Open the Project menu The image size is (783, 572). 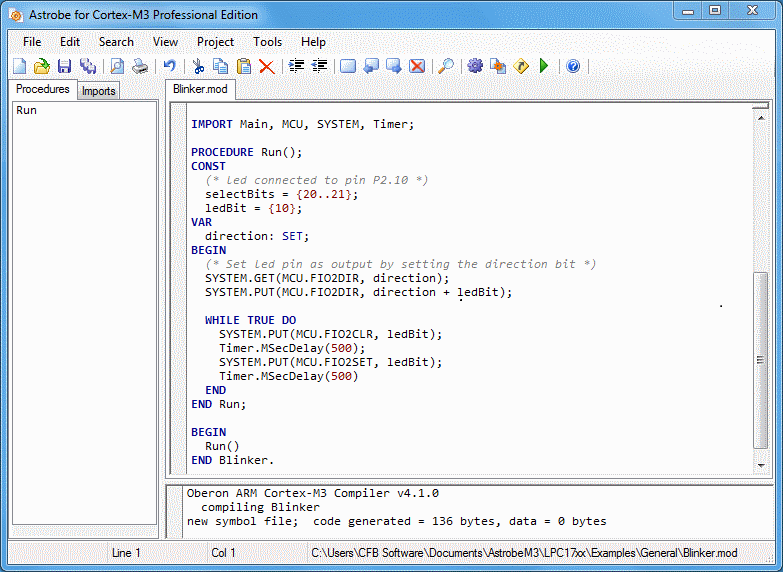click(x=215, y=42)
